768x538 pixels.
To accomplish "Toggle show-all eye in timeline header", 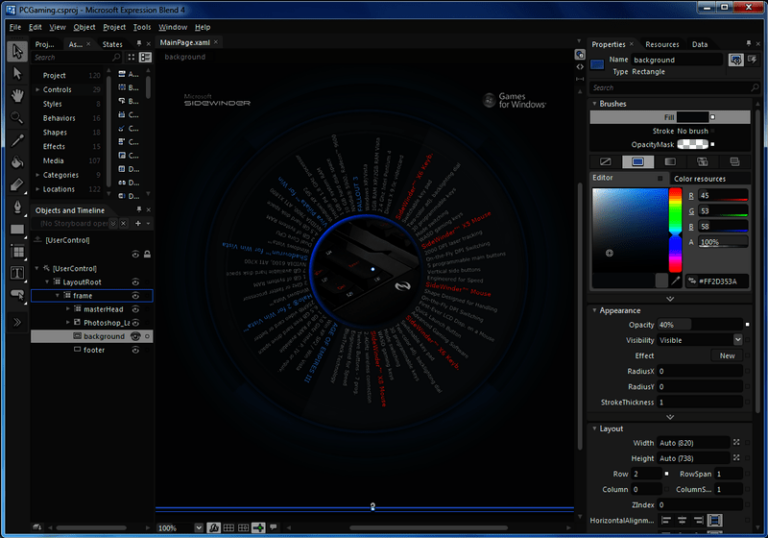I will [x=136, y=254].
